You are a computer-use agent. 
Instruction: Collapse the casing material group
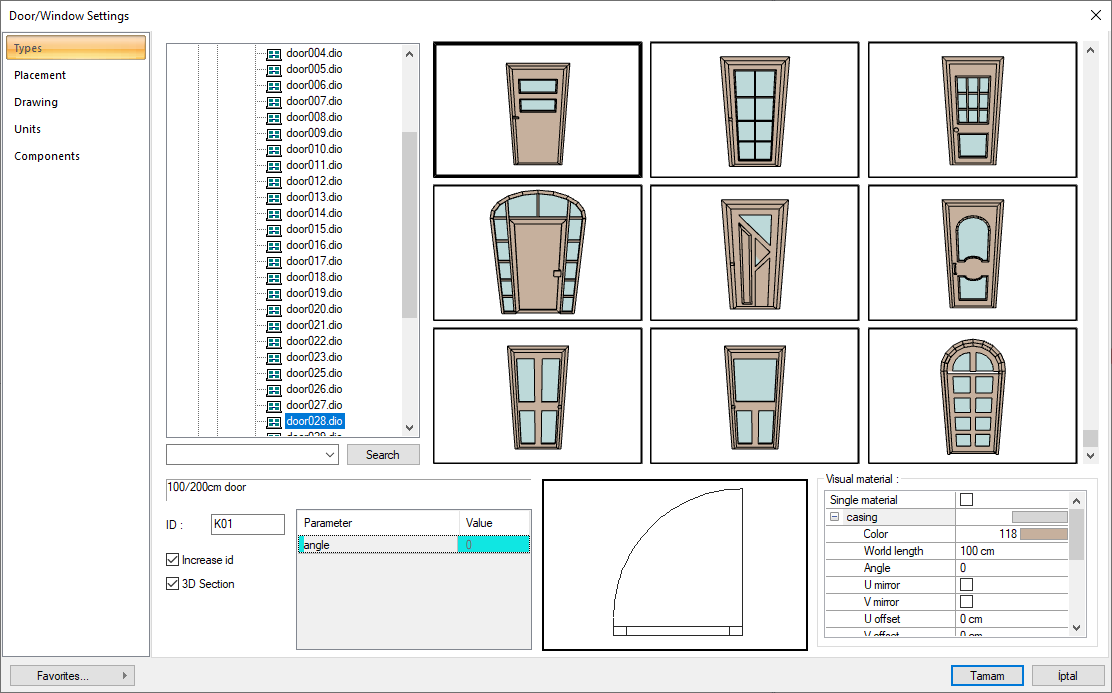834,517
